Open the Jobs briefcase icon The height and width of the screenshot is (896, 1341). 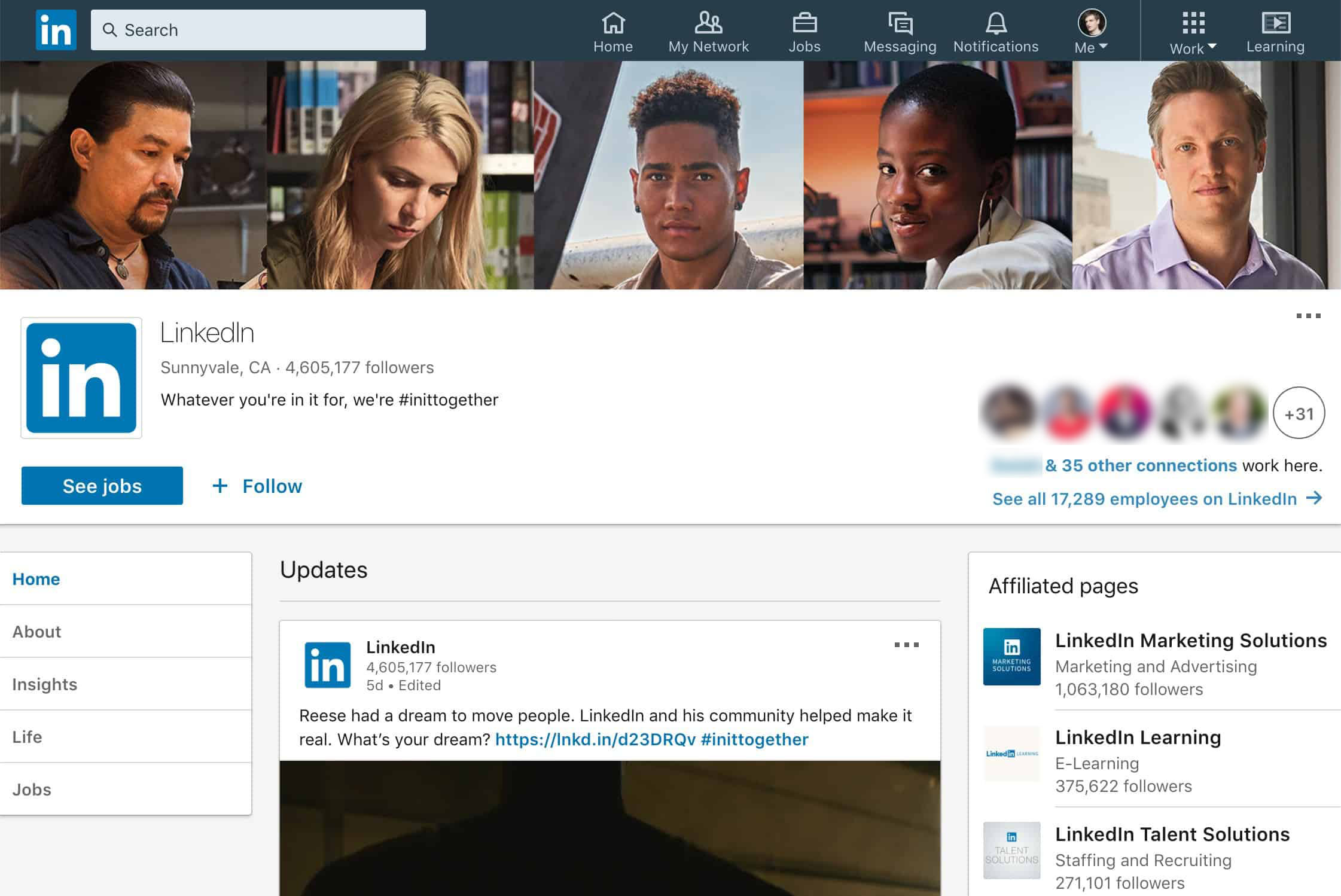(804, 24)
